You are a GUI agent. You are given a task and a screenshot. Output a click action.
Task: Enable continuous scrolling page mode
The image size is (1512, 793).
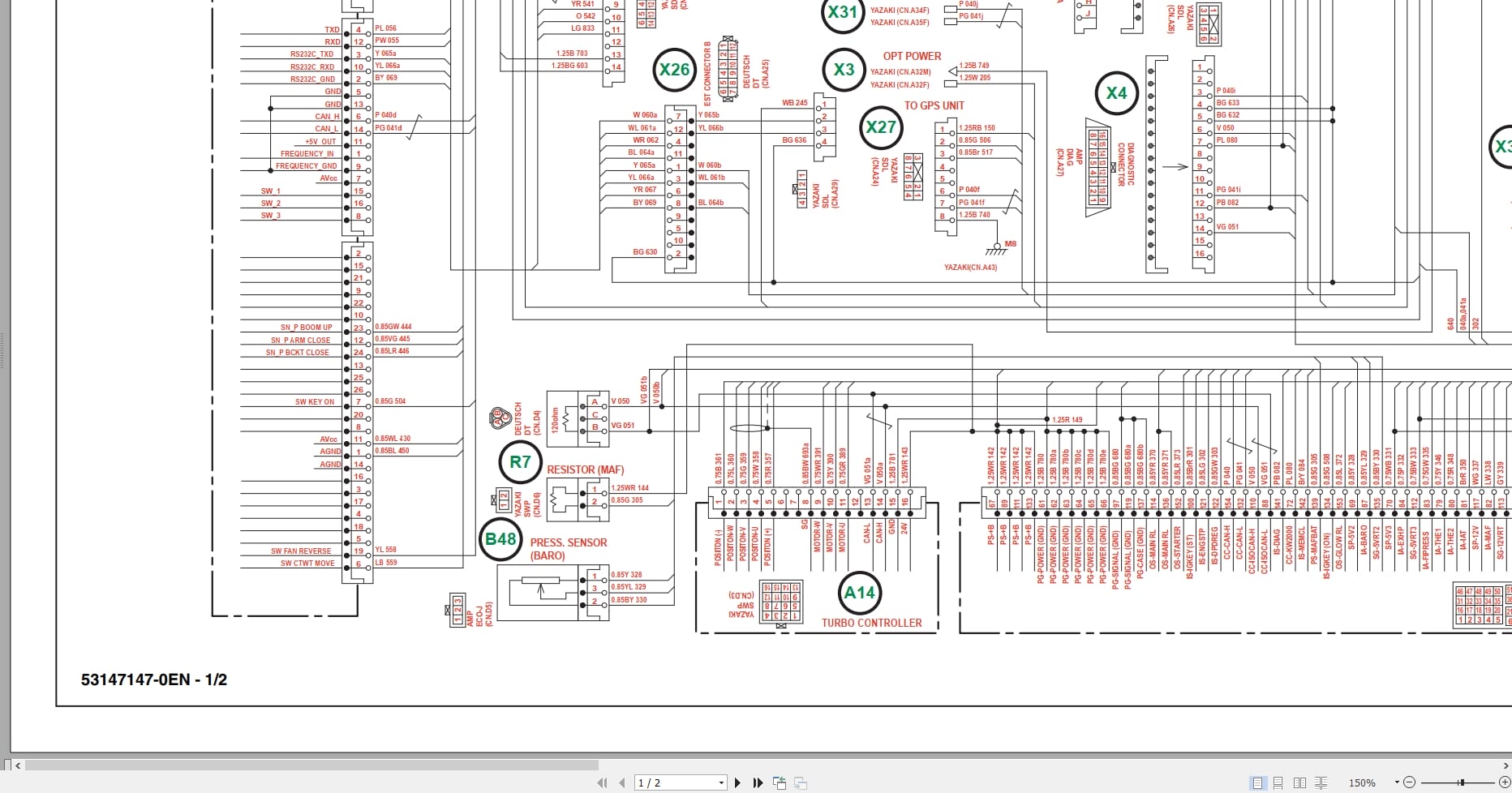click(1278, 782)
